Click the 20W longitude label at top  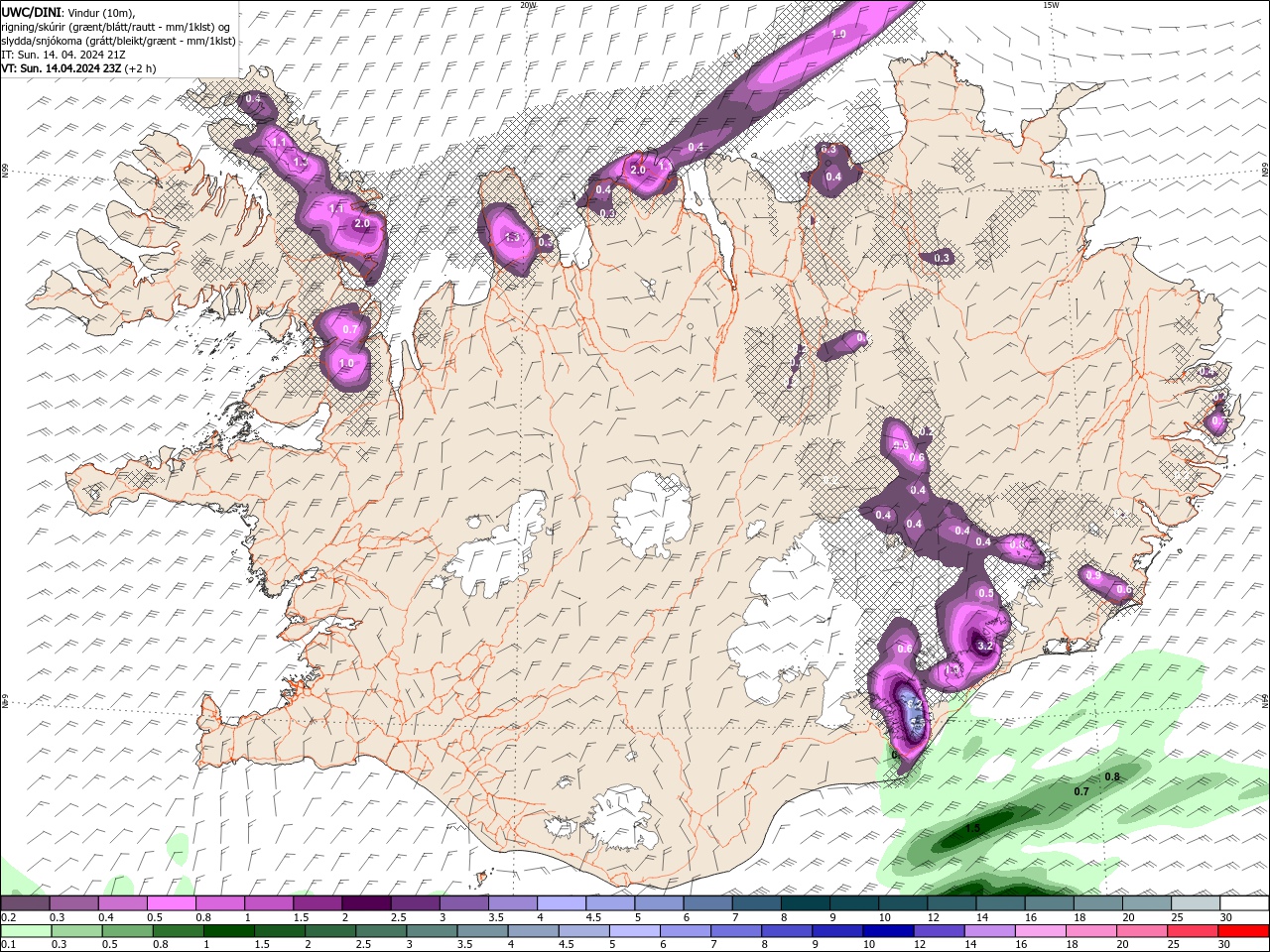[x=528, y=5]
